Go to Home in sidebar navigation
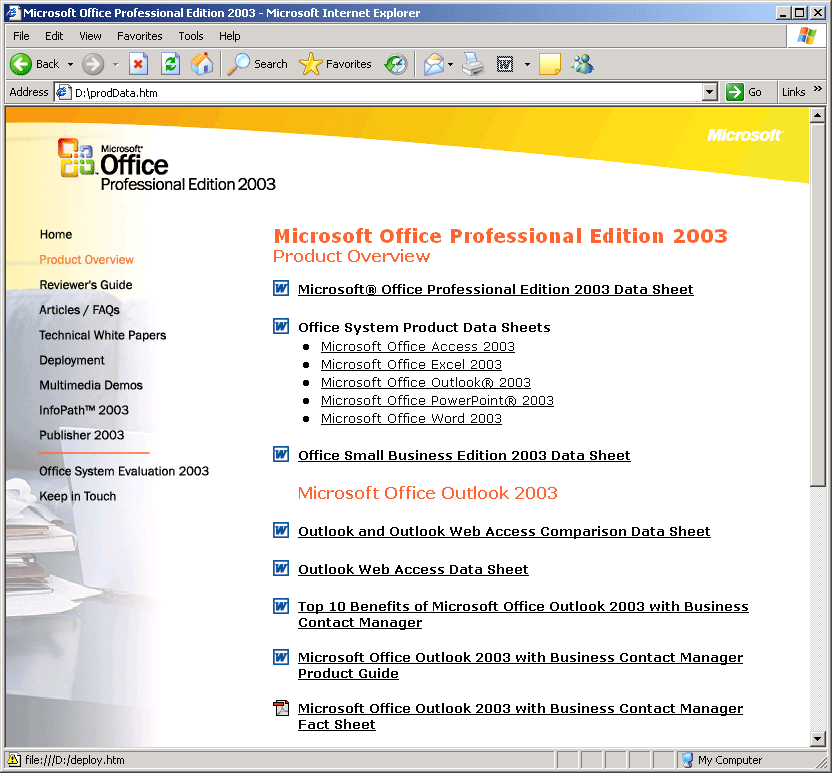Image resolution: width=832 pixels, height=773 pixels. (x=56, y=234)
